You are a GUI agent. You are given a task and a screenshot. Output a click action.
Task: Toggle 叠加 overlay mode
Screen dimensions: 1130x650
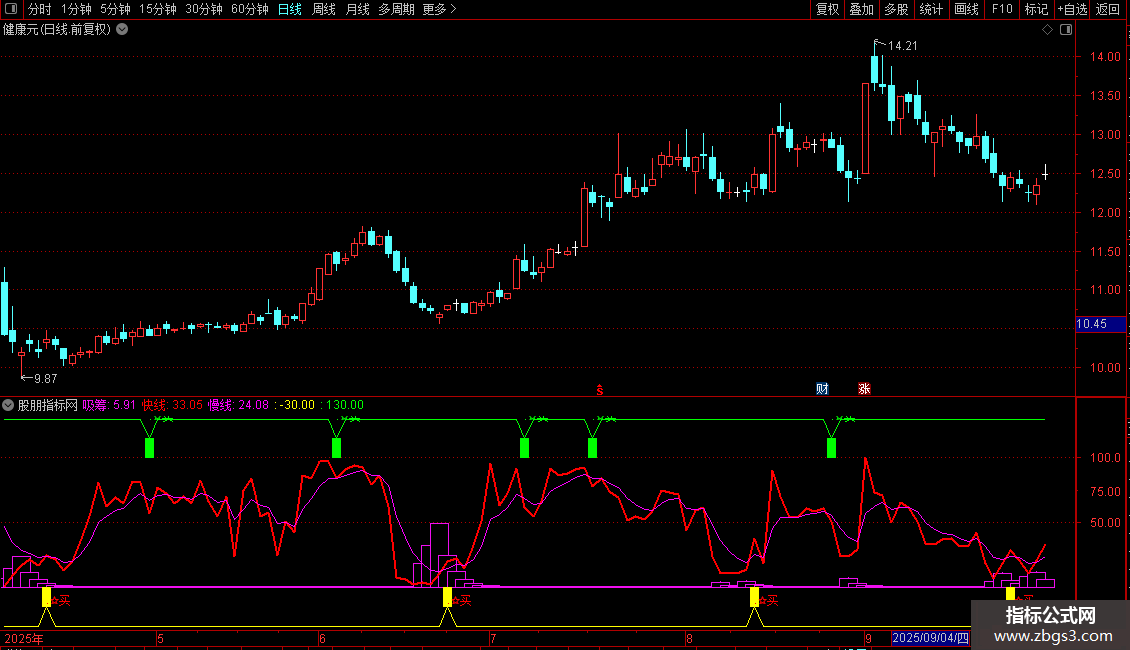[x=861, y=9]
